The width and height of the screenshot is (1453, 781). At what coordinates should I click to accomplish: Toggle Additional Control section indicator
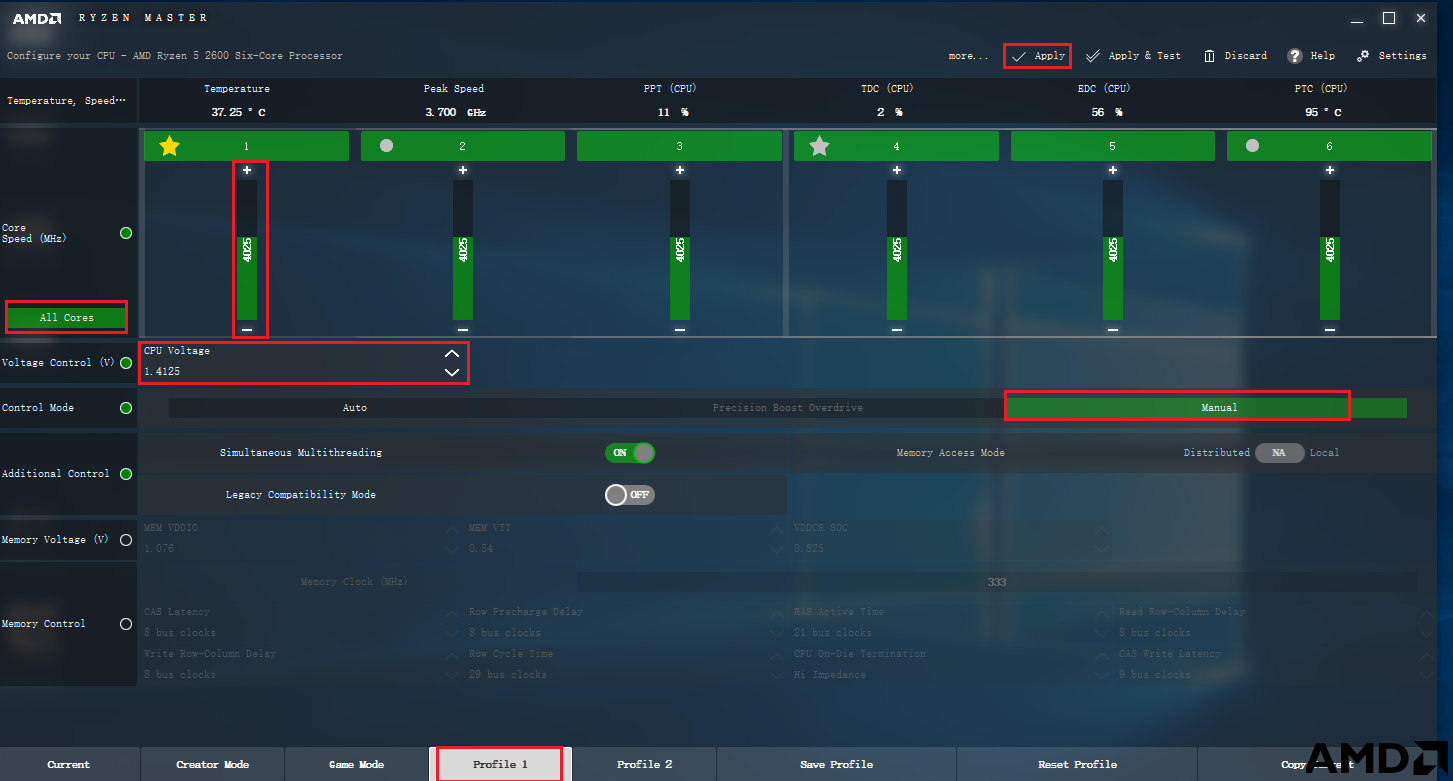(126, 474)
